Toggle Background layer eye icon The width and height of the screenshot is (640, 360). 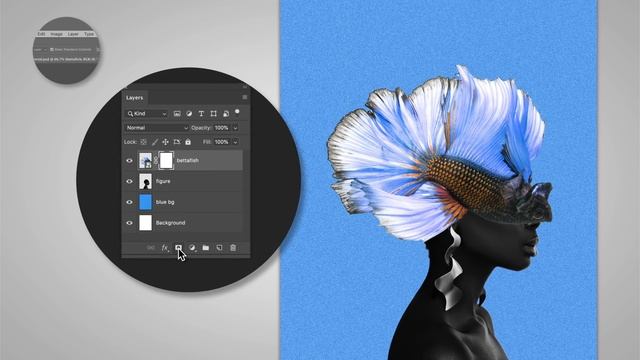click(129, 223)
